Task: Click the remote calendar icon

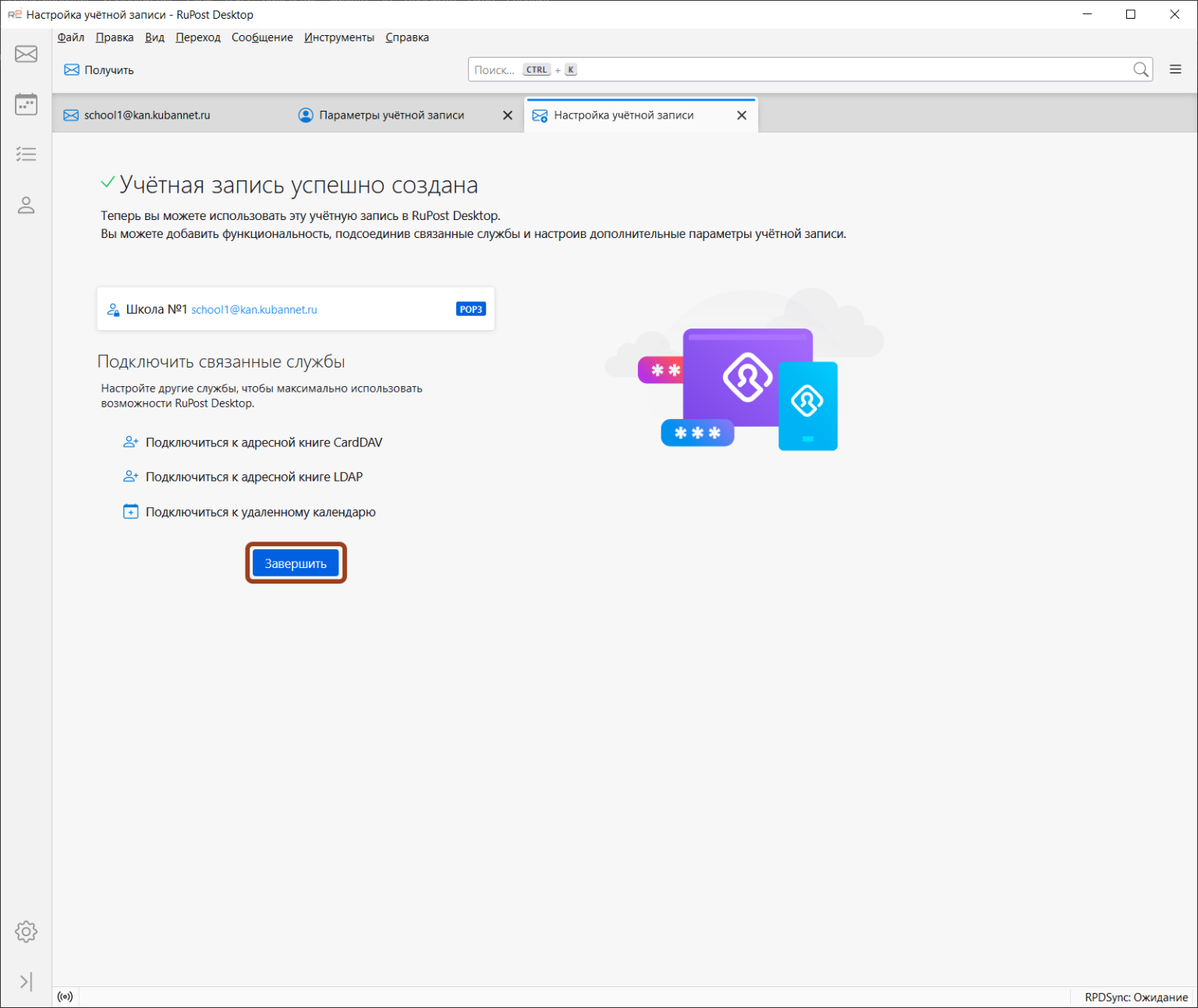Action: (x=130, y=512)
